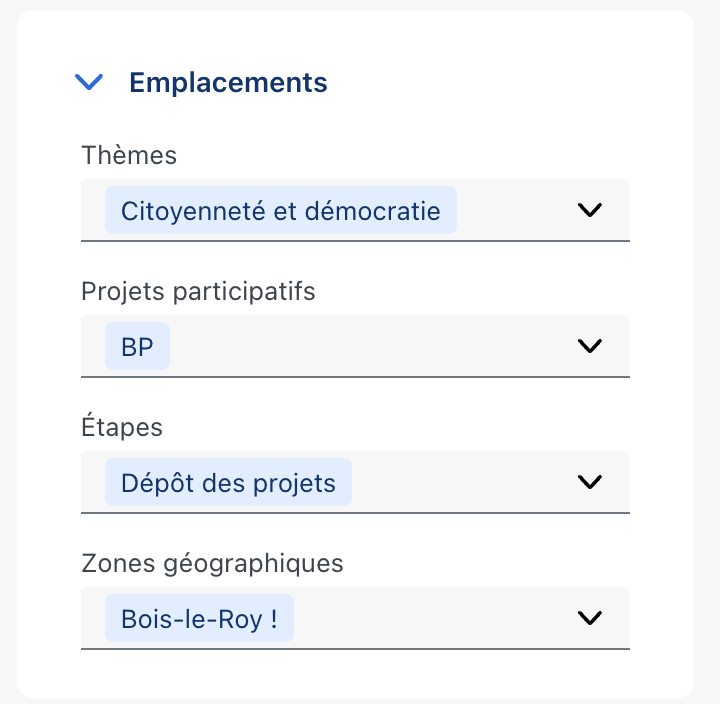Click the Étapes field label

(122, 427)
